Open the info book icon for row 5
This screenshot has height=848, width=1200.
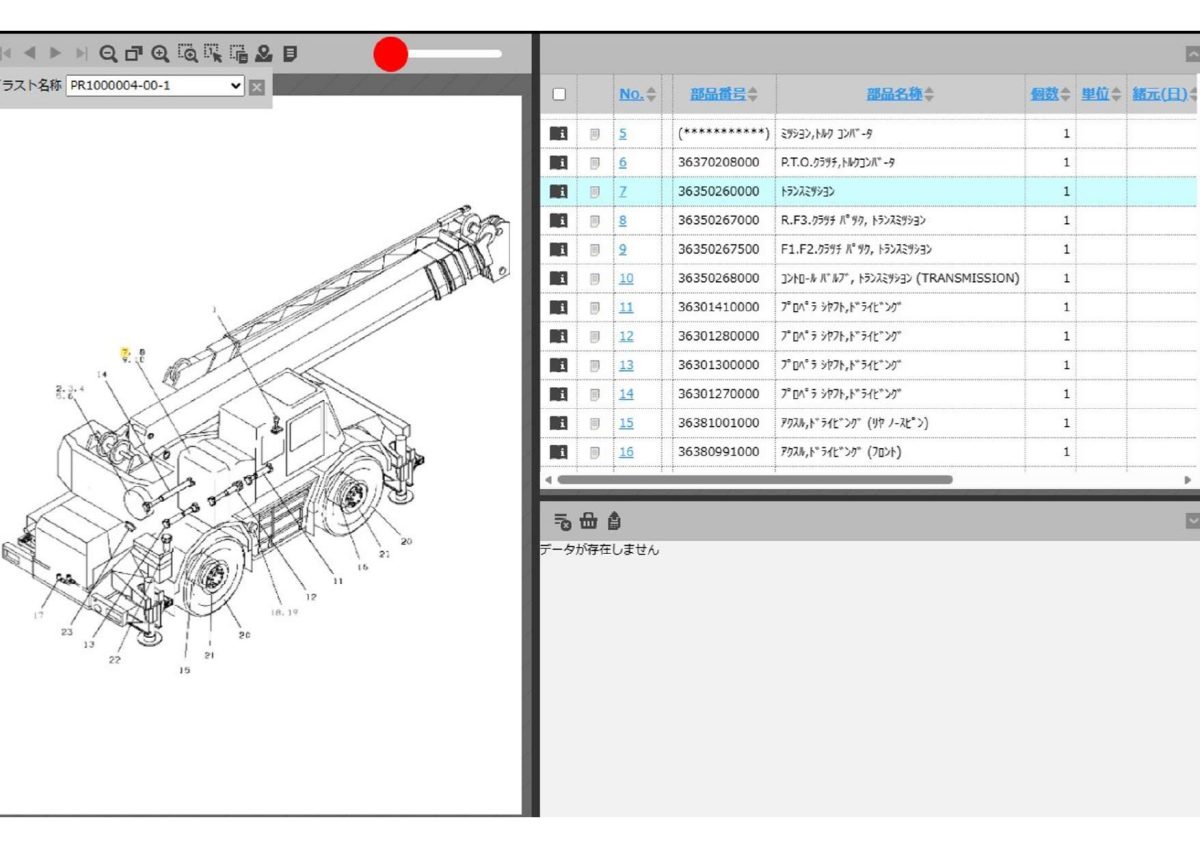point(559,133)
